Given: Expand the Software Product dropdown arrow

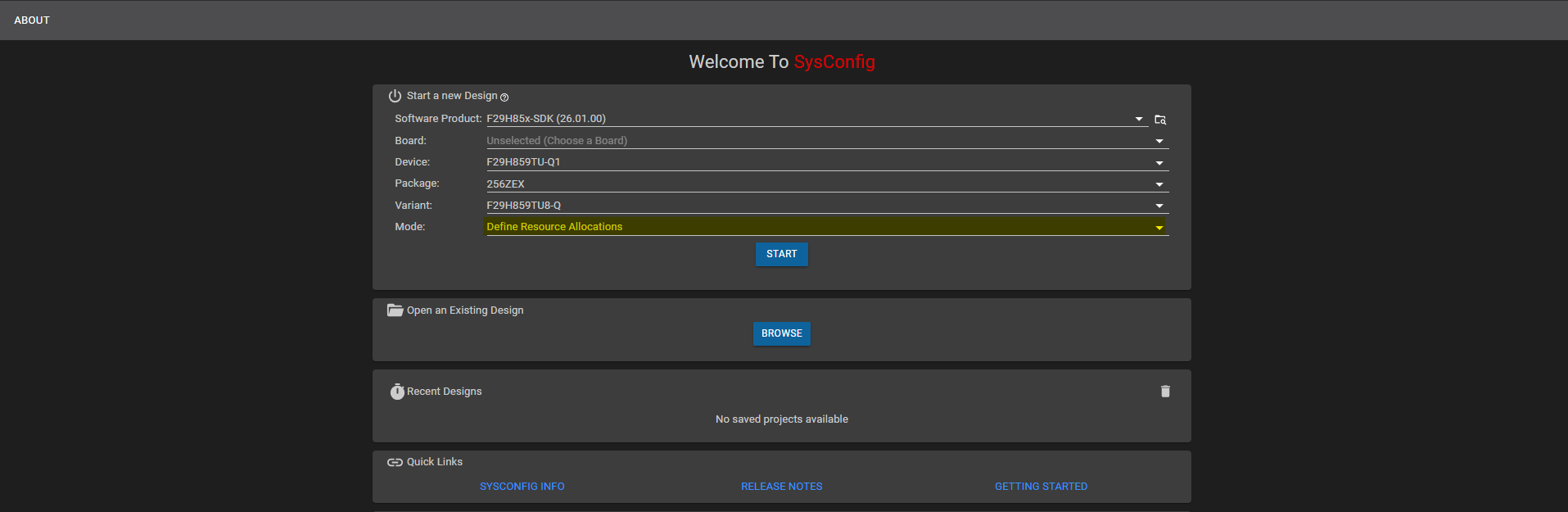Looking at the screenshot, I should pyautogui.click(x=1139, y=120).
